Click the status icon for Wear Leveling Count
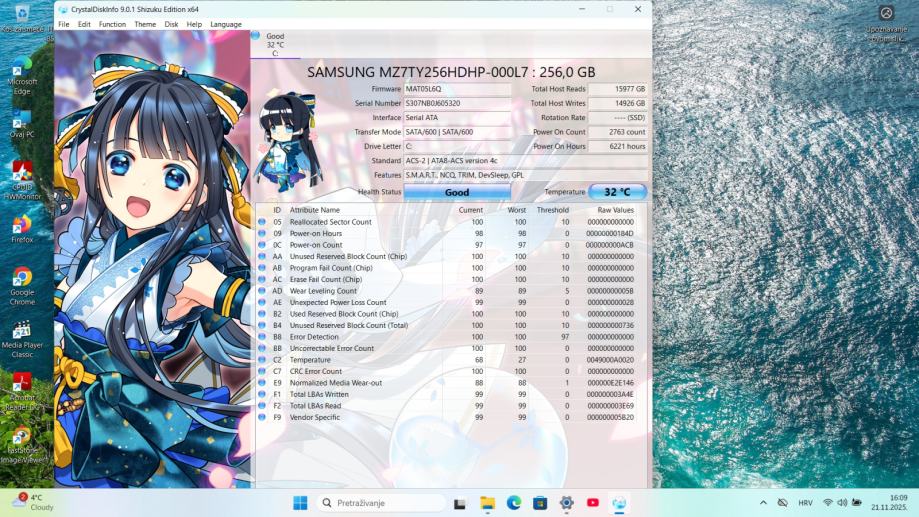 click(x=262, y=291)
